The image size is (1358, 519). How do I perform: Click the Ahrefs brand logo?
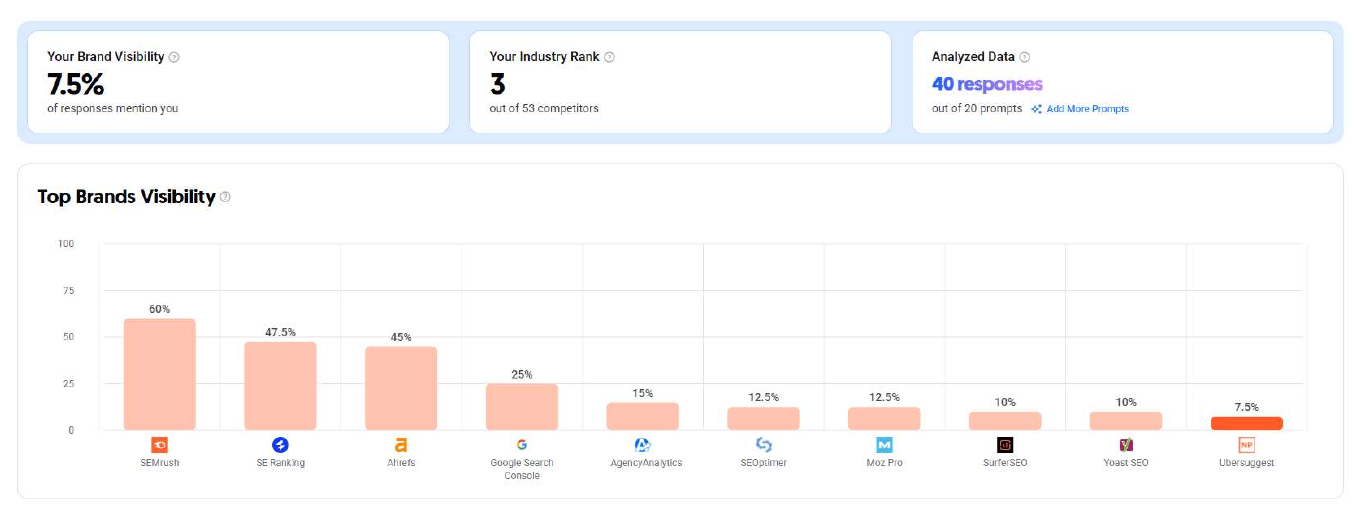point(401,445)
